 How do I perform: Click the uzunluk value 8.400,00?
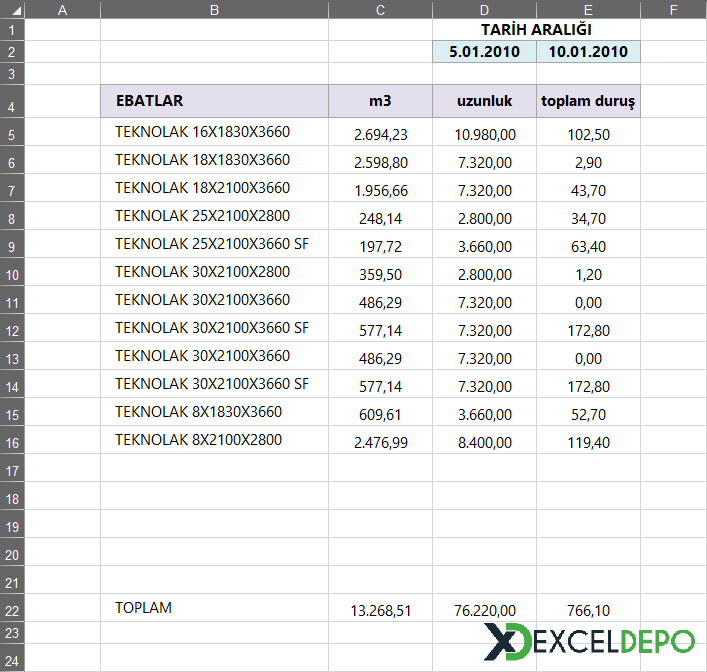(484, 442)
